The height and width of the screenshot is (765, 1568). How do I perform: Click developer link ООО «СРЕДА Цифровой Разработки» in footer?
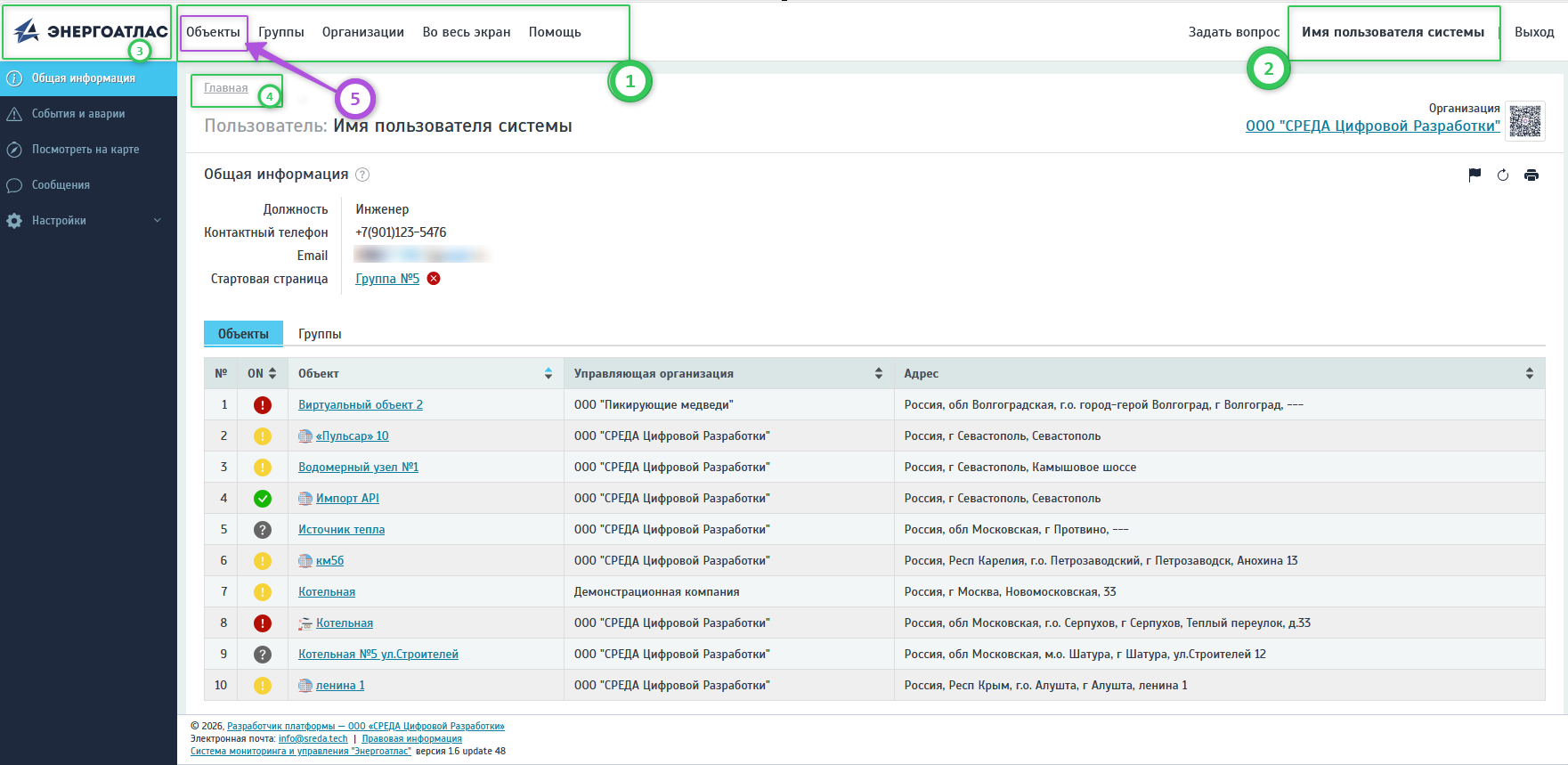(x=366, y=727)
